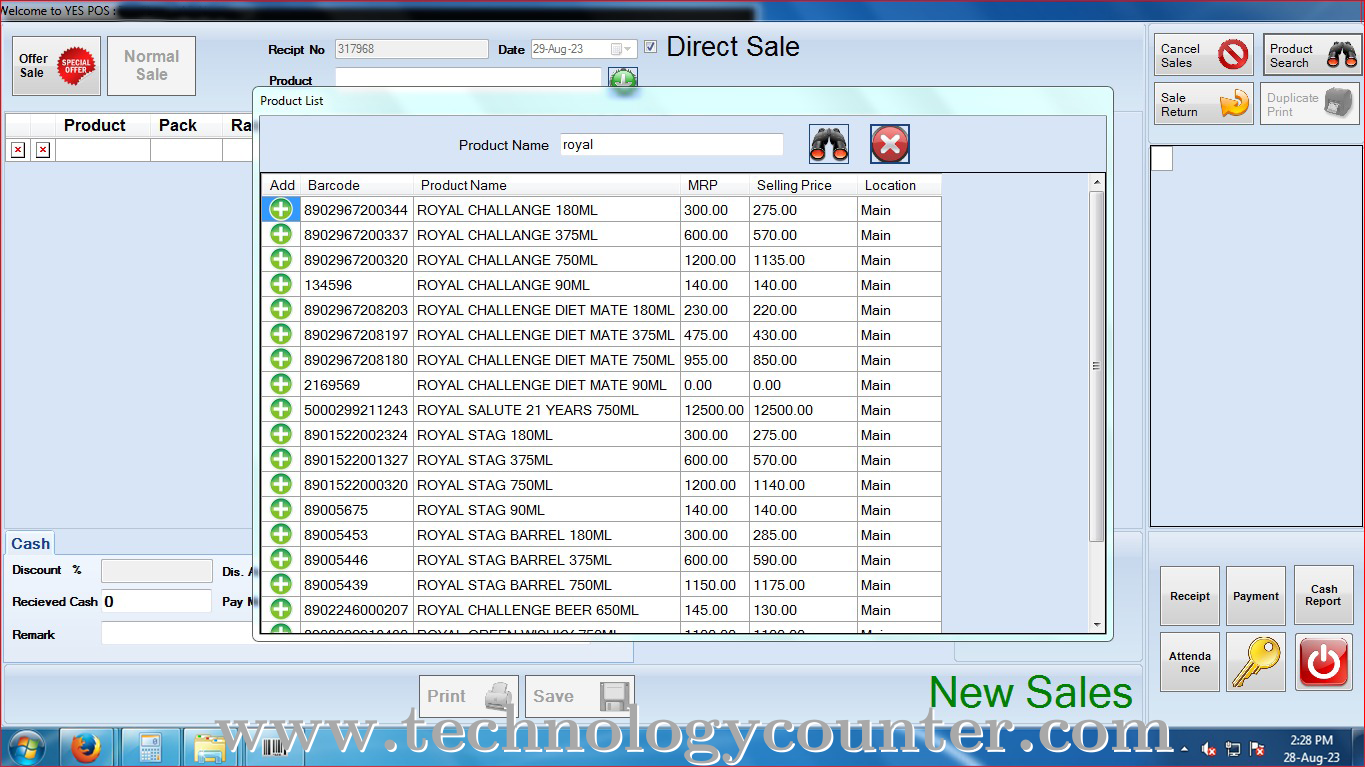Open file explorer from taskbar
1365x767 pixels.
(210, 748)
